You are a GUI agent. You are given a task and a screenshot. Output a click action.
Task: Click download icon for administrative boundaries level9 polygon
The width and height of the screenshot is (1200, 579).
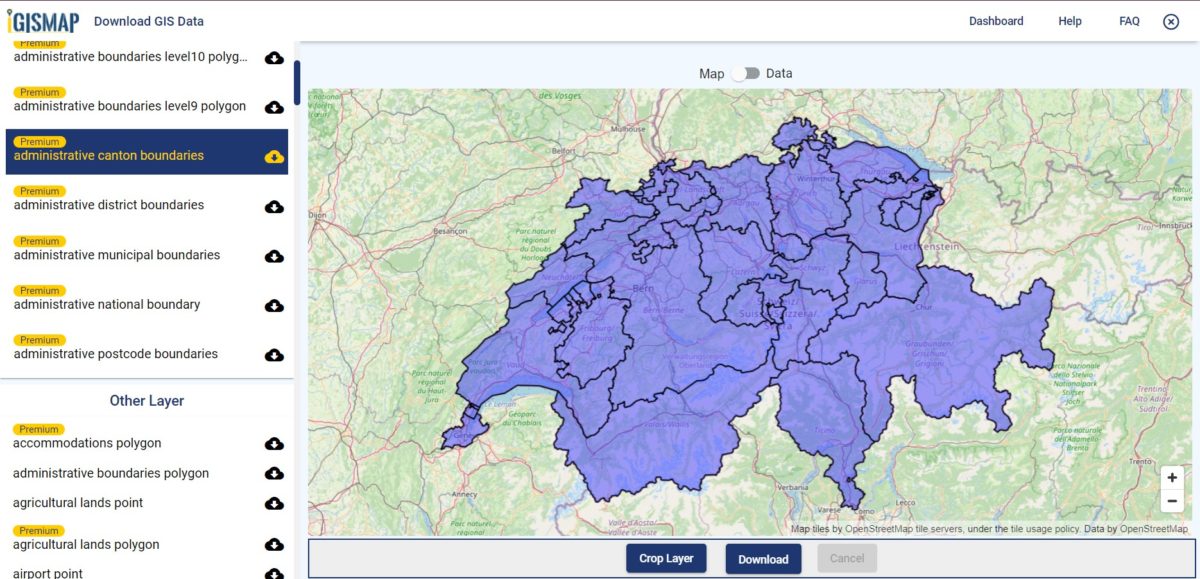[x=274, y=107]
